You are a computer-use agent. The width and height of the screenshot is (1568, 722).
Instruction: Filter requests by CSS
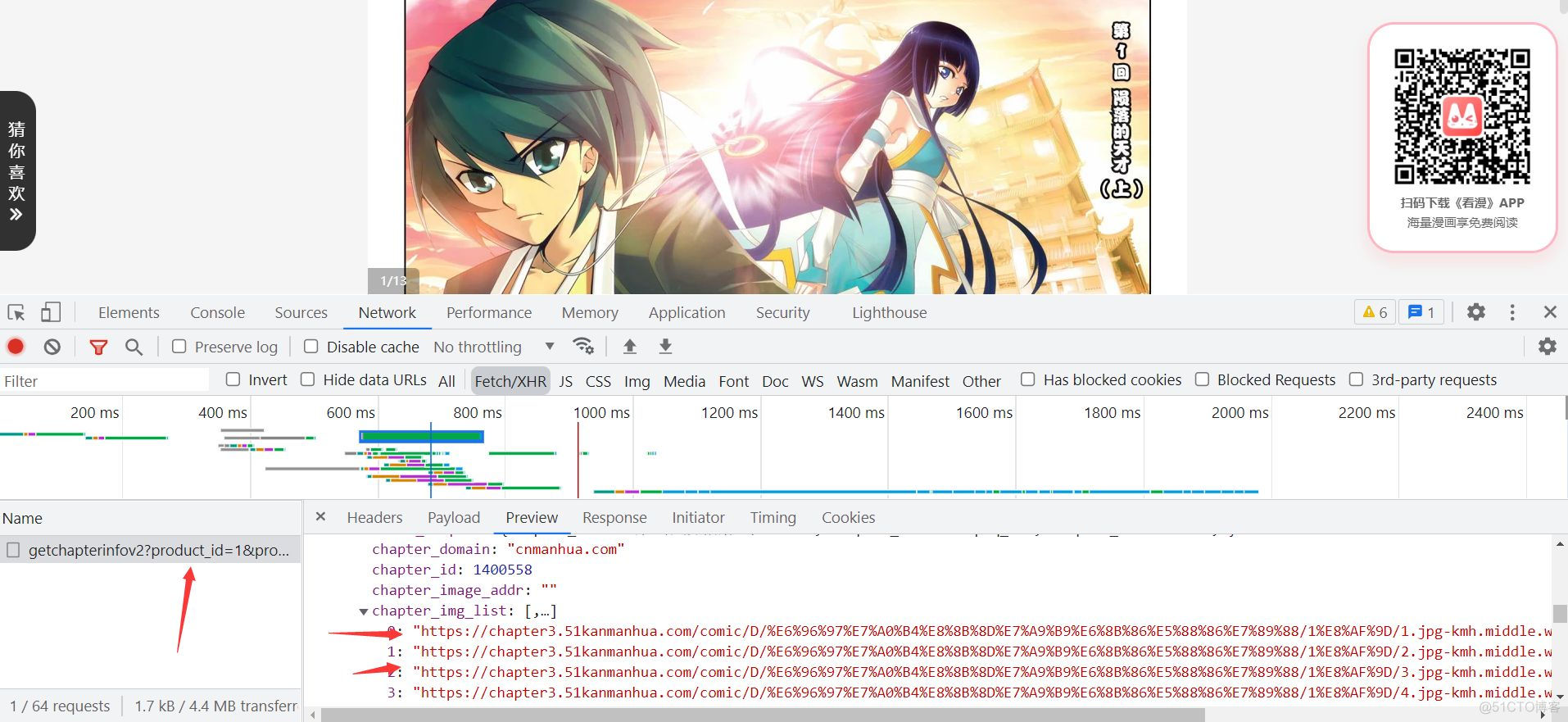coord(598,381)
